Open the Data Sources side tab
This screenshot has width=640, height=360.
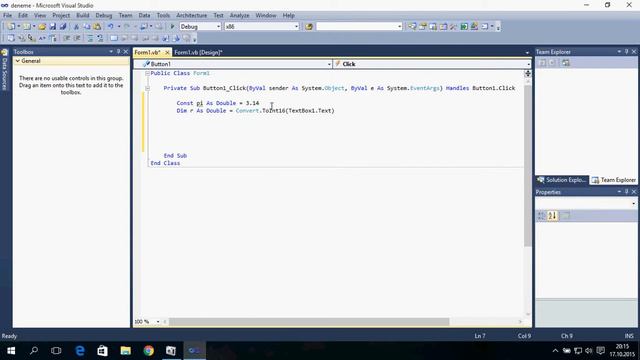[x=5, y=70]
